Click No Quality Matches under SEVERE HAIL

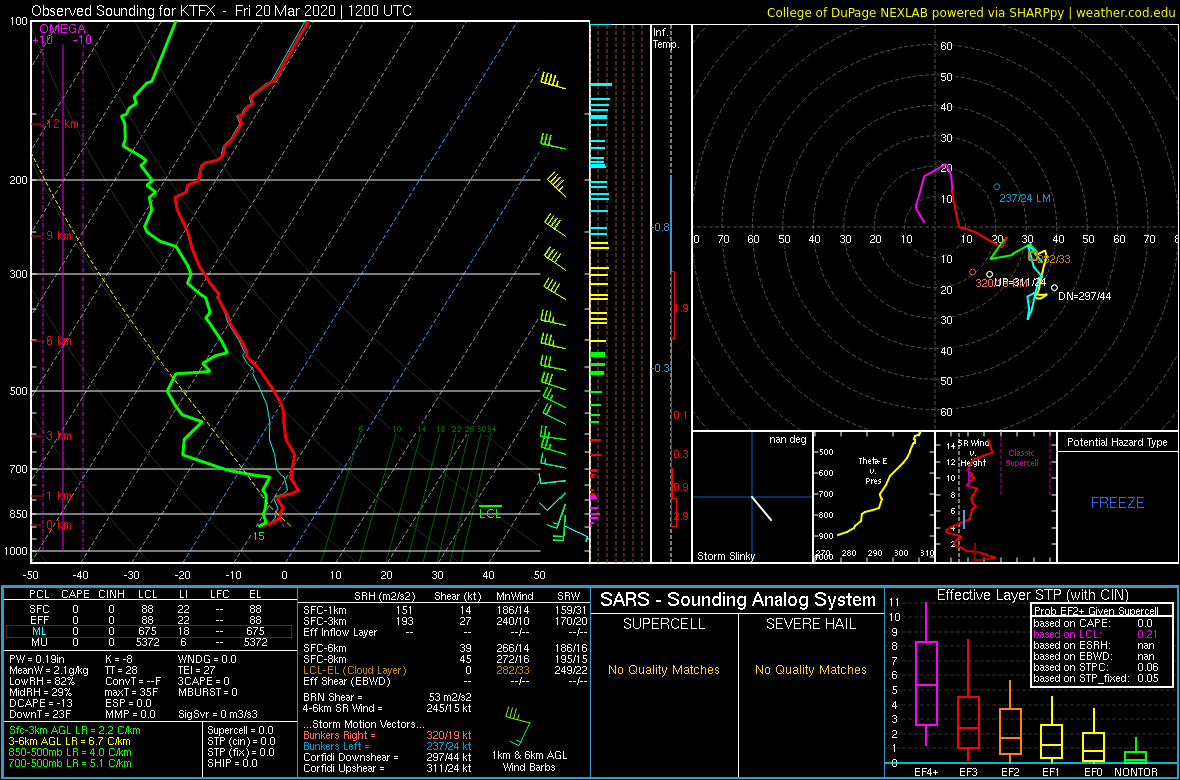tap(810, 670)
